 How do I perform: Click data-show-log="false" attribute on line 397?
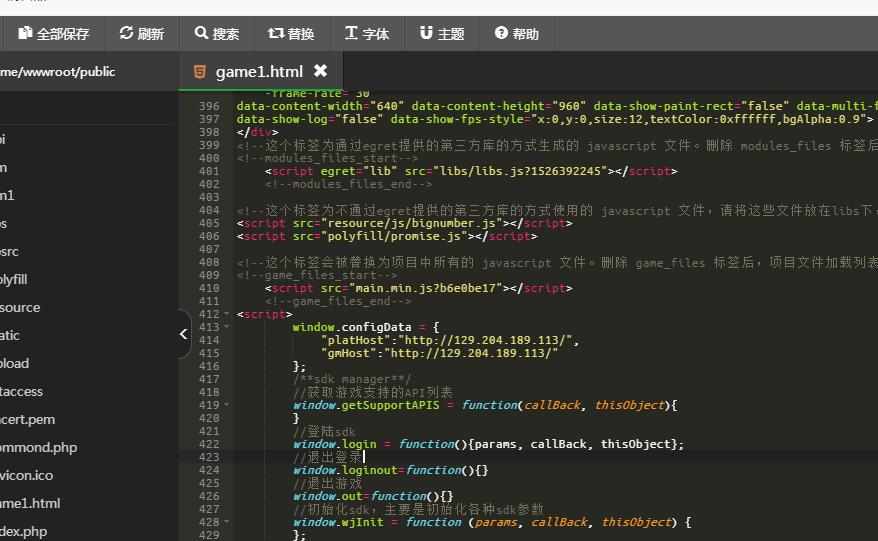tap(310, 119)
